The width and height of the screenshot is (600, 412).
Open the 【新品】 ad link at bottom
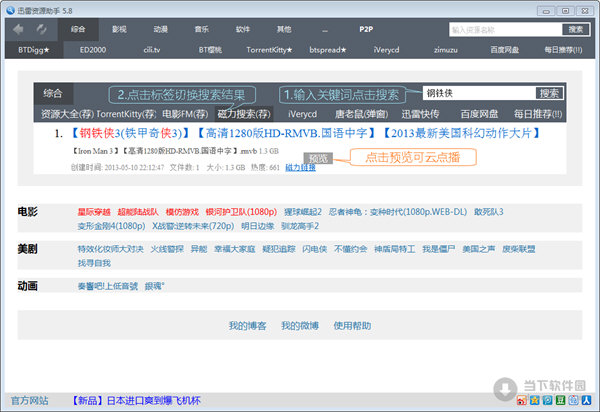pyautogui.click(x=136, y=401)
